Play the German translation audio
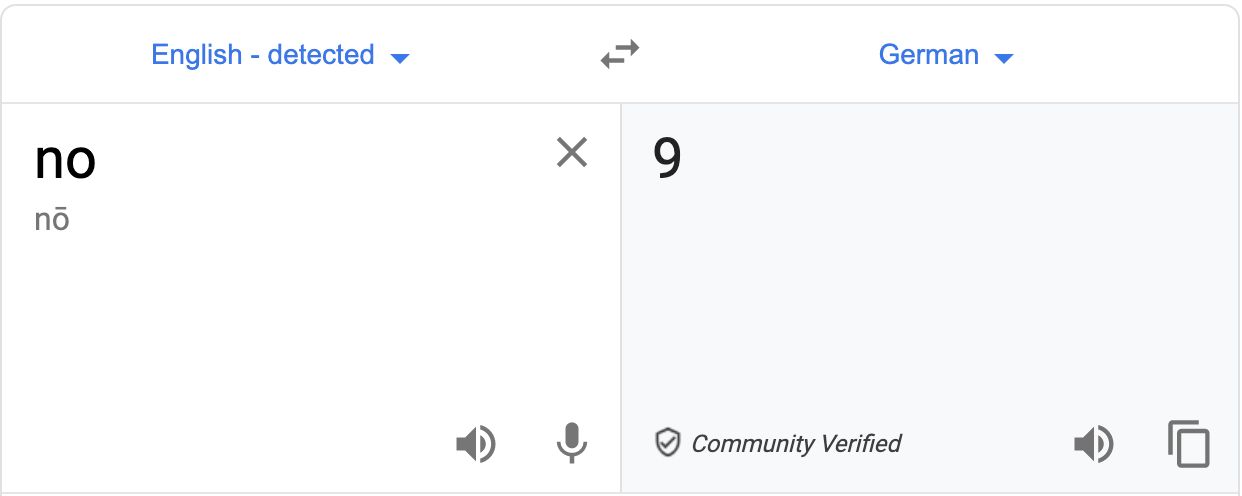 [1093, 443]
